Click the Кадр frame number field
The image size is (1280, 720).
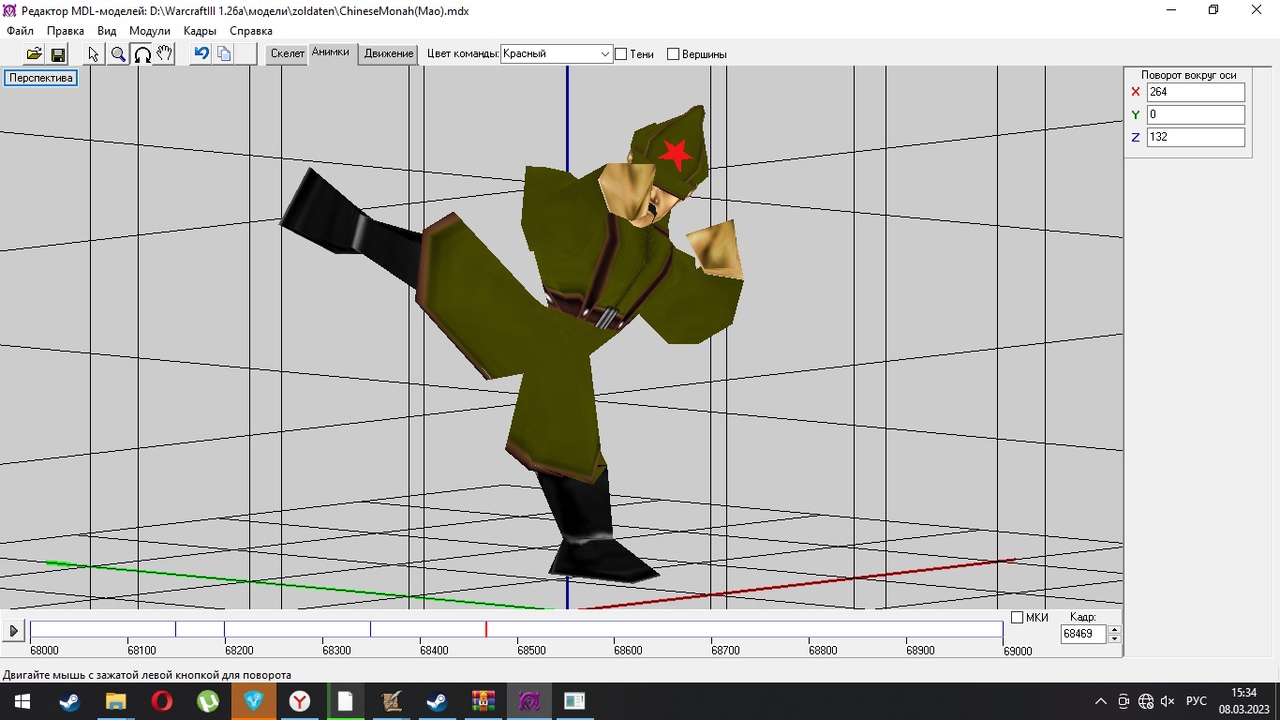[1084, 634]
